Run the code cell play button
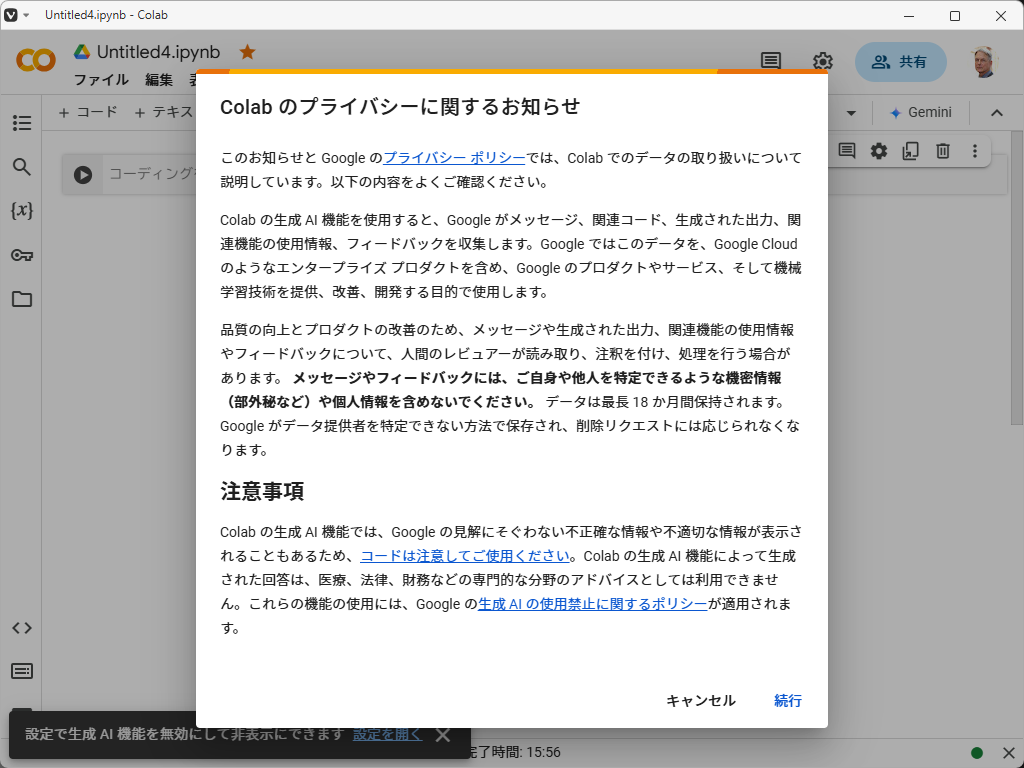This screenshot has height=768, width=1024. pyautogui.click(x=83, y=174)
